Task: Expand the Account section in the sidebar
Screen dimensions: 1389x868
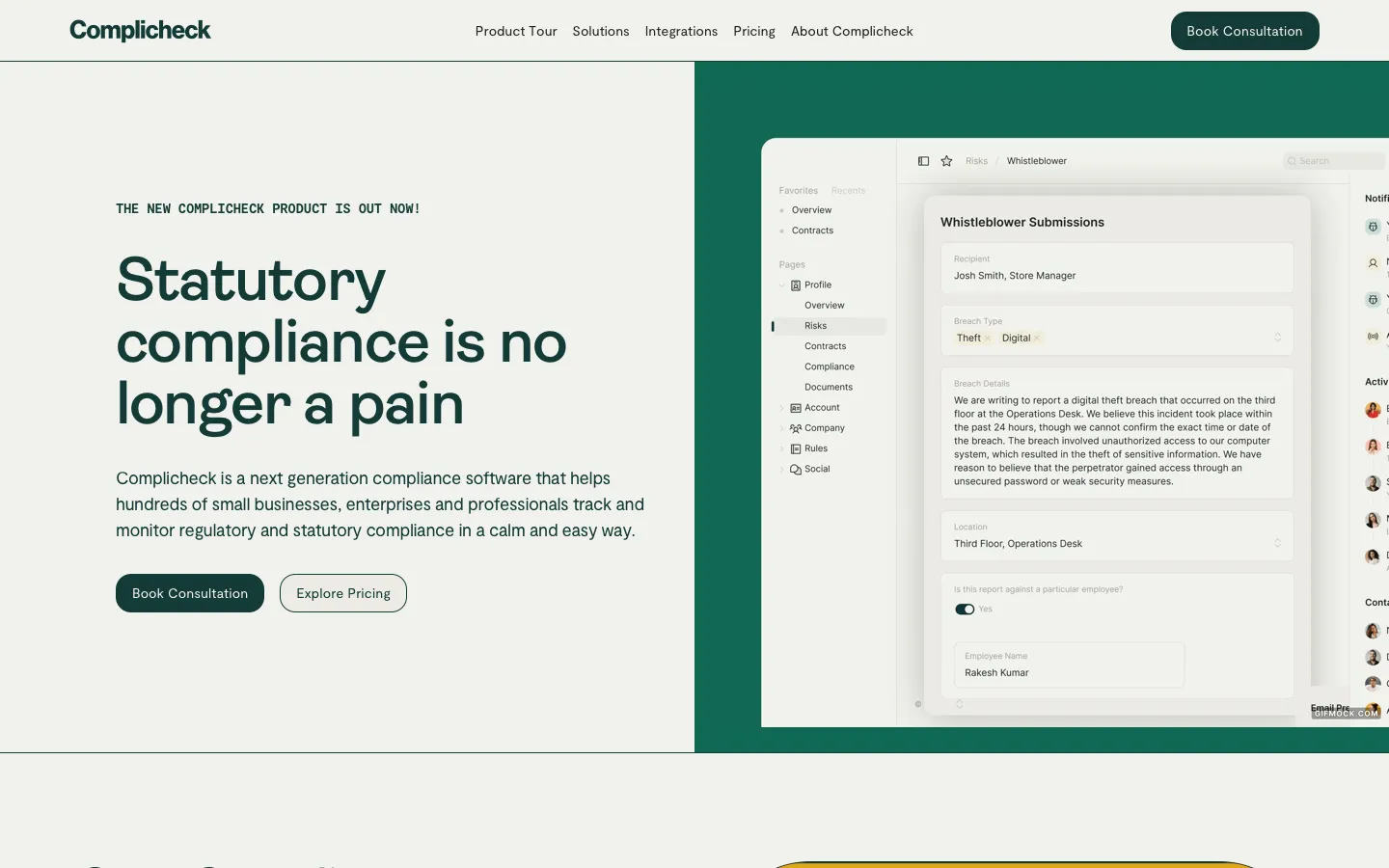Action: (782, 408)
